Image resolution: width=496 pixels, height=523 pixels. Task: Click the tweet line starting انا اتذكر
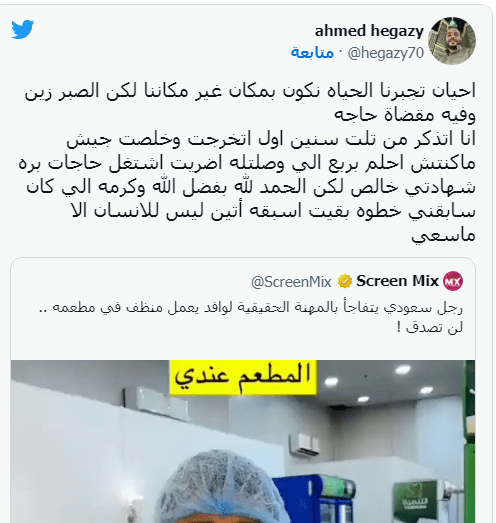click(271, 139)
